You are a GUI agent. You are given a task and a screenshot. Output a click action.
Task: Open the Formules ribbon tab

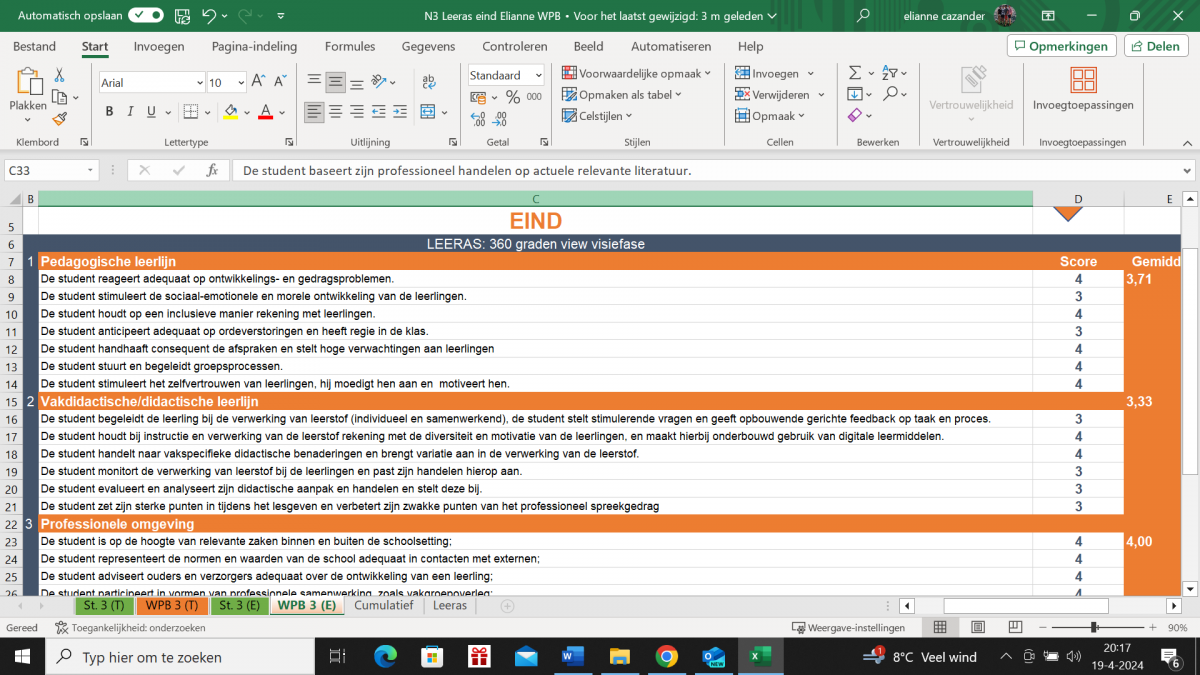pos(350,46)
